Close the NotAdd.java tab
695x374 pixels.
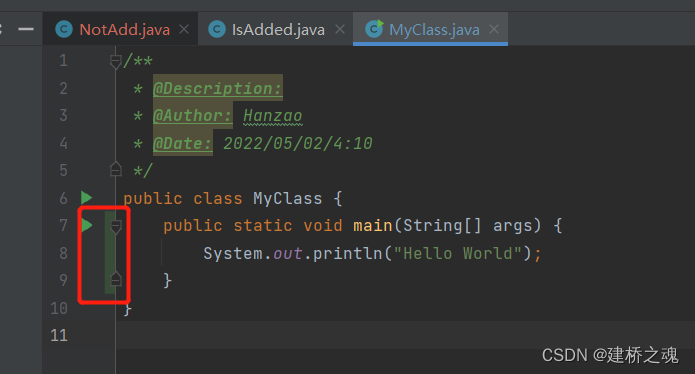pos(184,30)
